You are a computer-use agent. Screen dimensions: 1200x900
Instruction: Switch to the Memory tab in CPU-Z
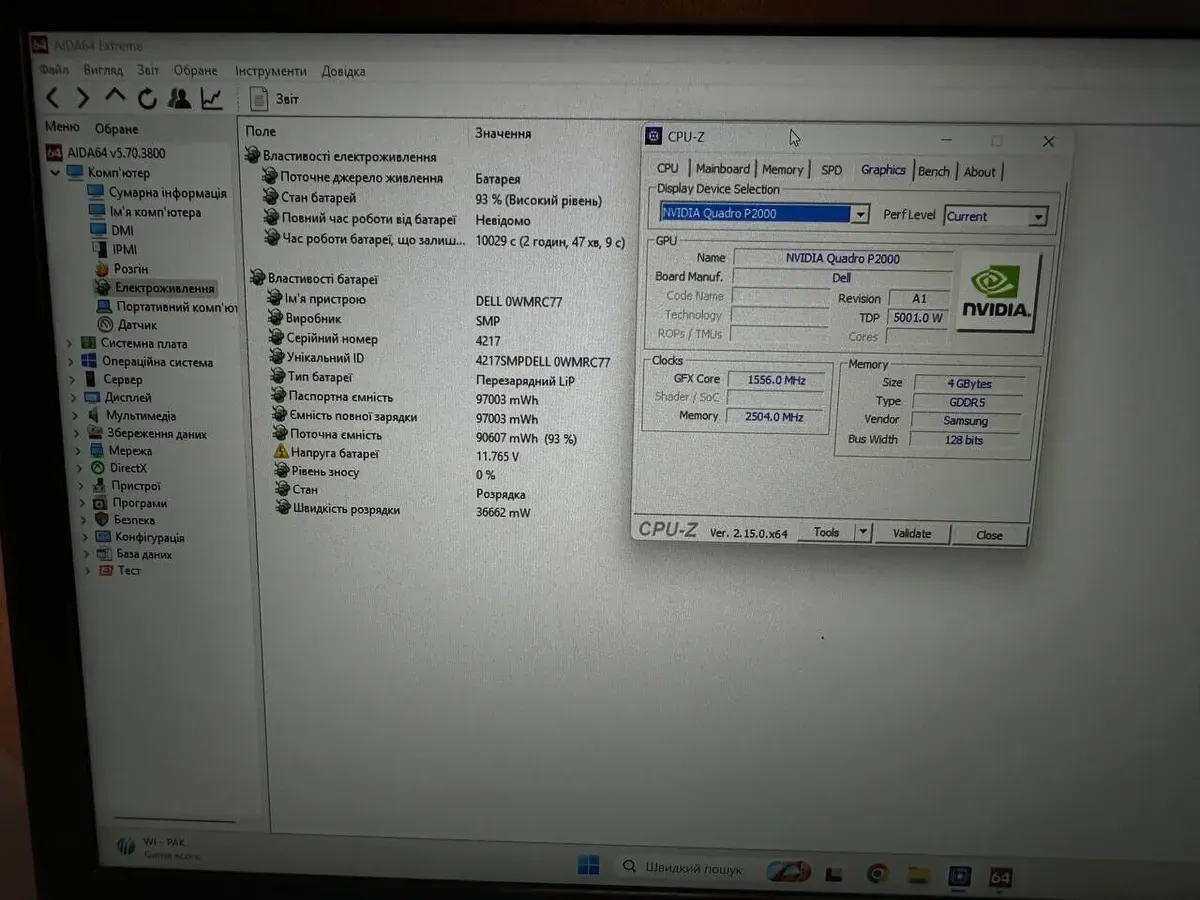pos(782,170)
